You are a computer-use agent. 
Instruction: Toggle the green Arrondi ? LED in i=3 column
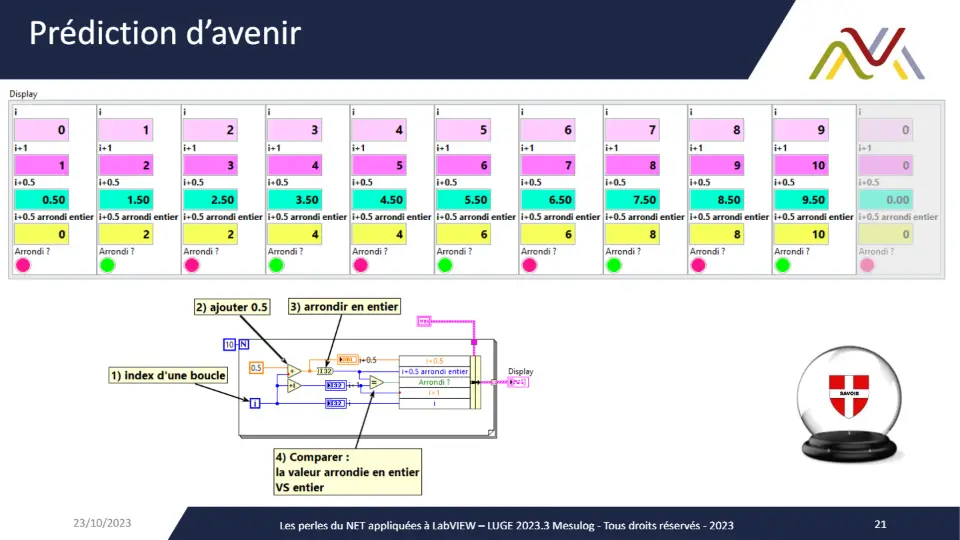(276, 265)
